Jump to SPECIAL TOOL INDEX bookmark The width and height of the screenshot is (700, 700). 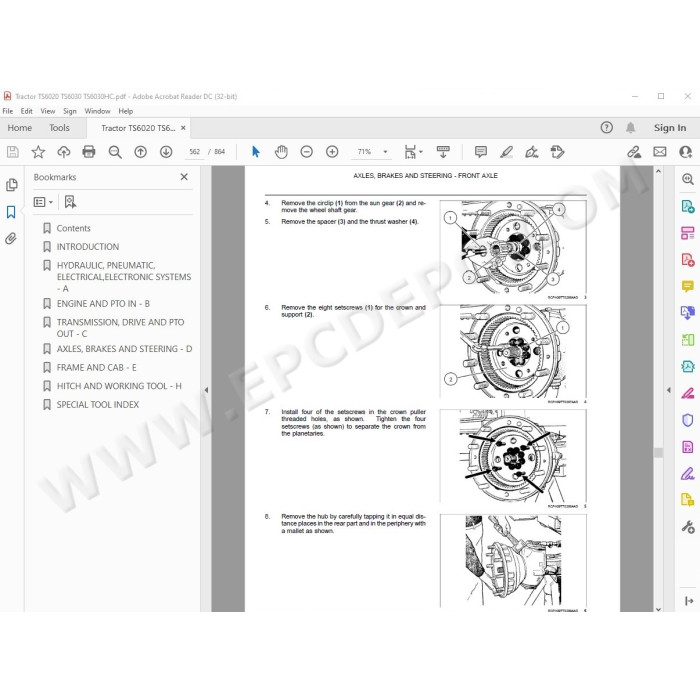[98, 404]
